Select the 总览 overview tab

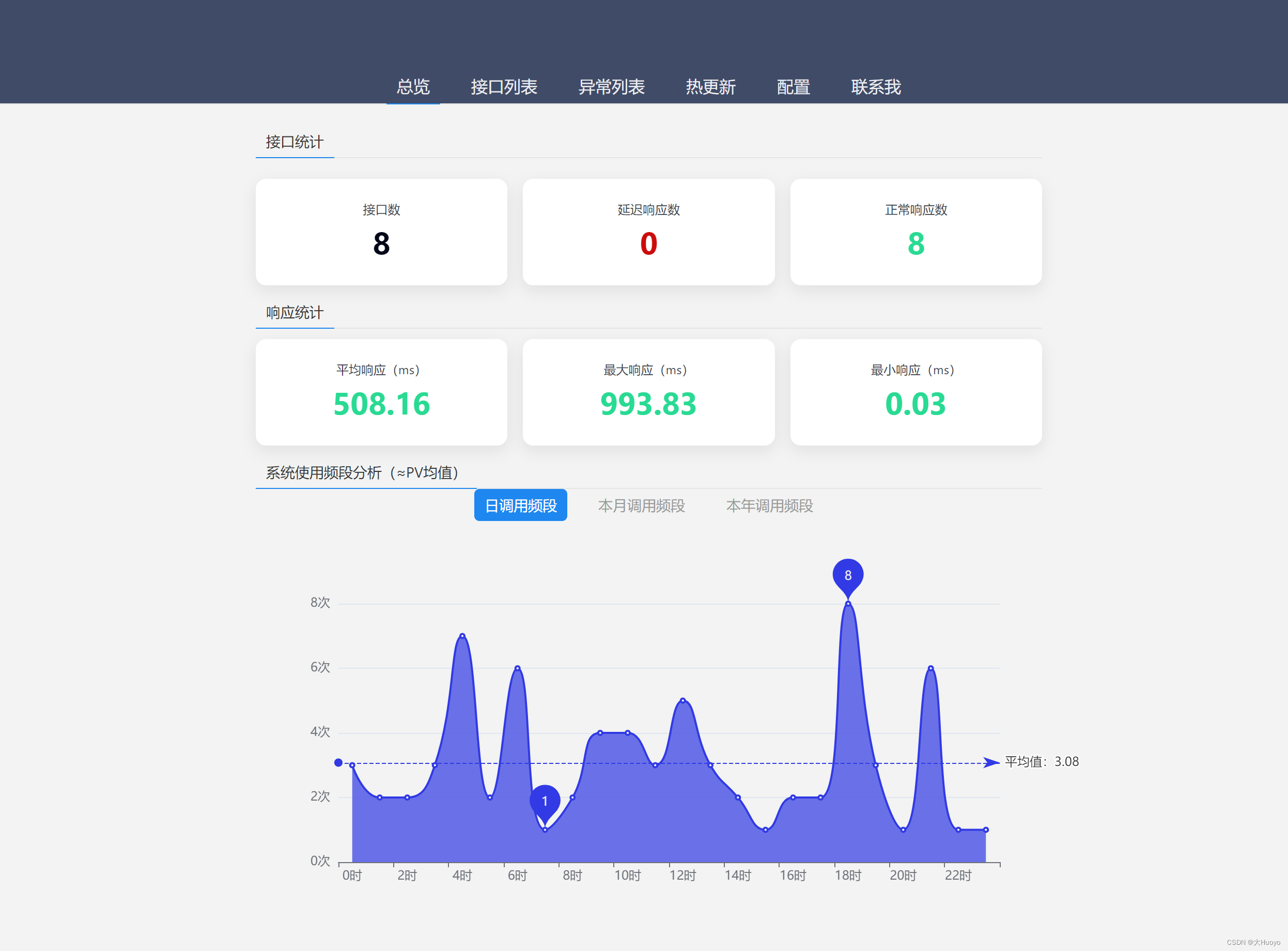click(413, 87)
